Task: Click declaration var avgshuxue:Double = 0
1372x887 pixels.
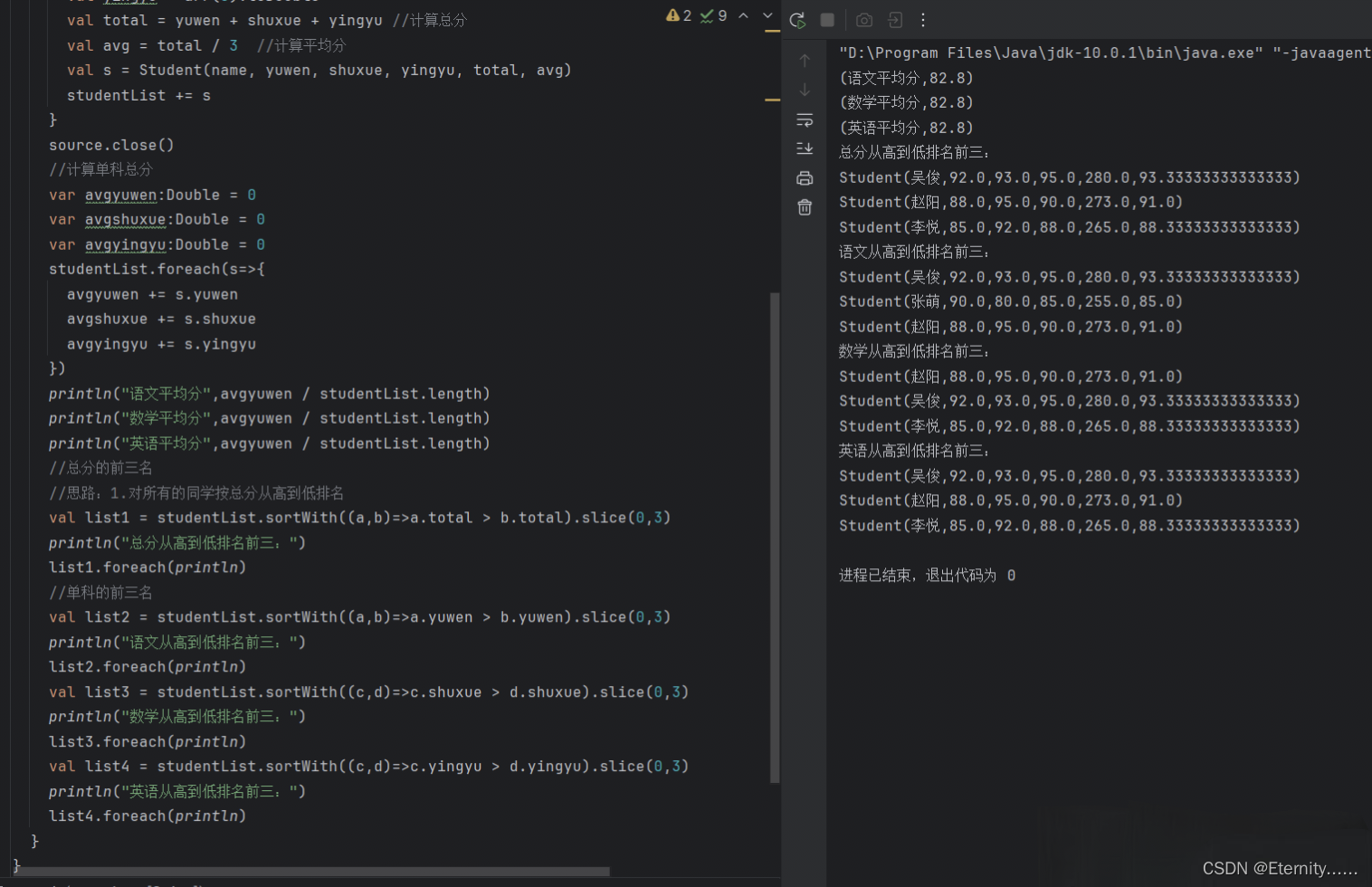Action: 157,219
